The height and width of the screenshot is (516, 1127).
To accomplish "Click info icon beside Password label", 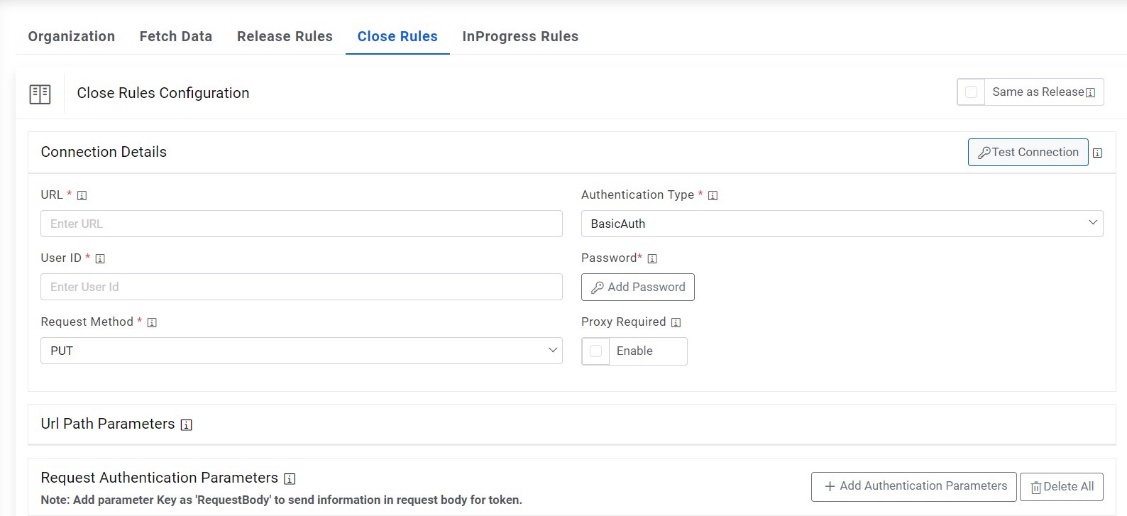I will [x=653, y=259].
